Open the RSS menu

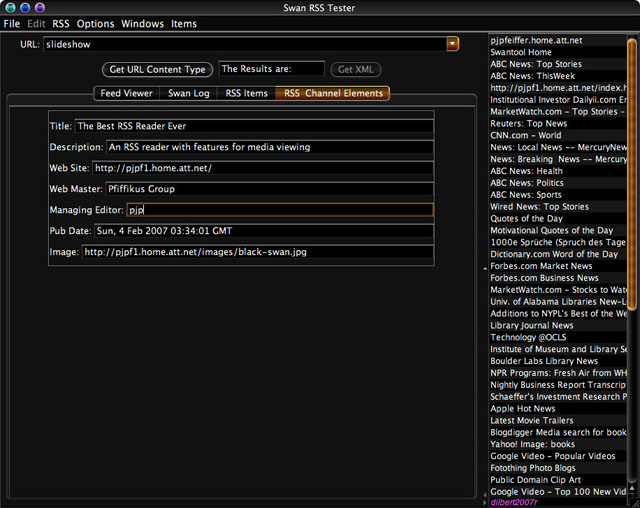[61, 23]
